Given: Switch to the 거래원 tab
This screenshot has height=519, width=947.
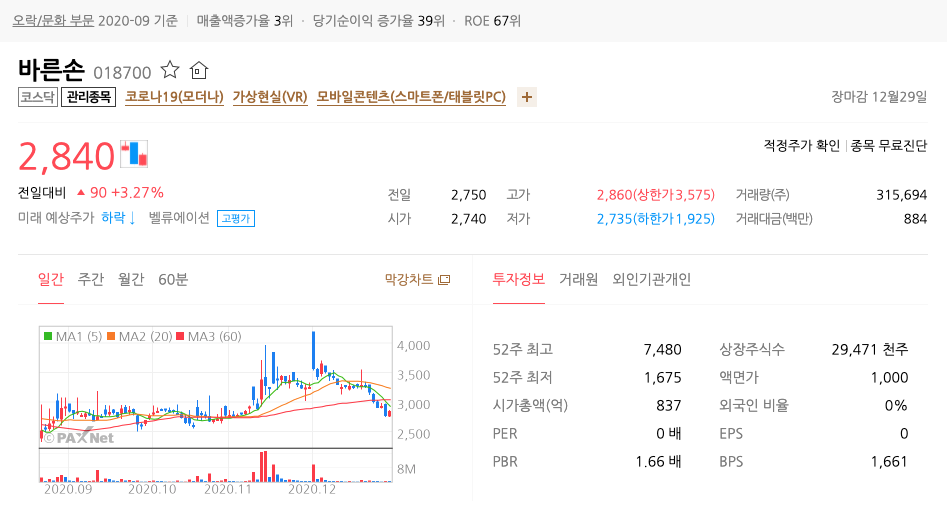Looking at the screenshot, I should tap(579, 280).
